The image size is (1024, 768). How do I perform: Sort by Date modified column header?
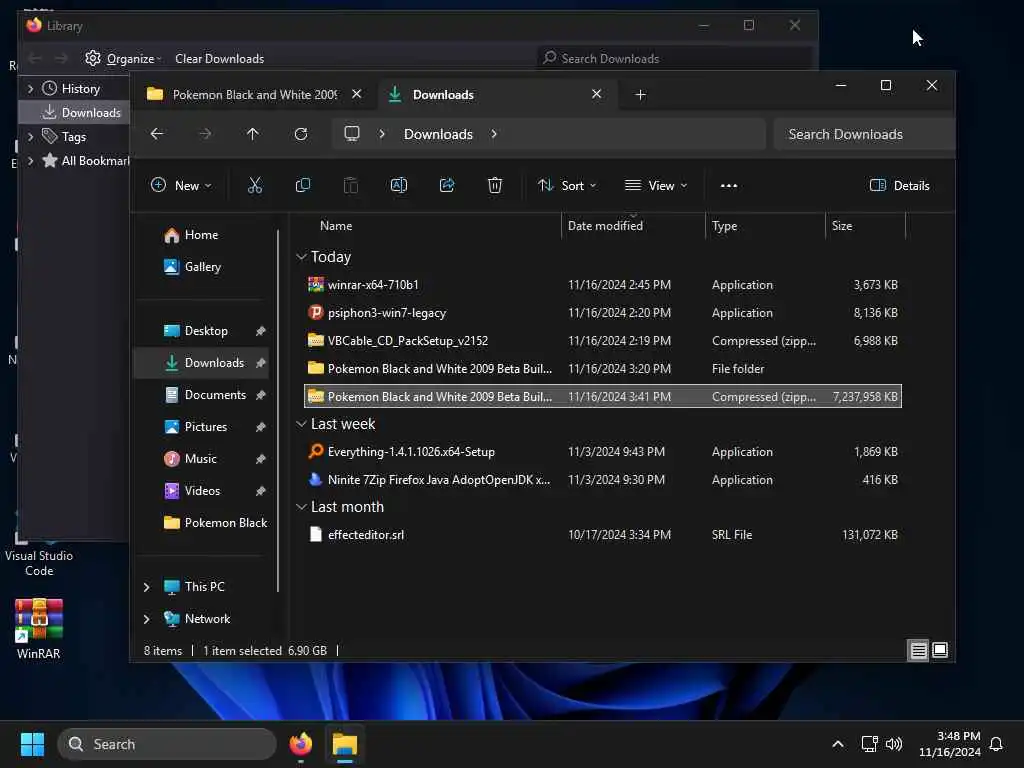click(605, 226)
